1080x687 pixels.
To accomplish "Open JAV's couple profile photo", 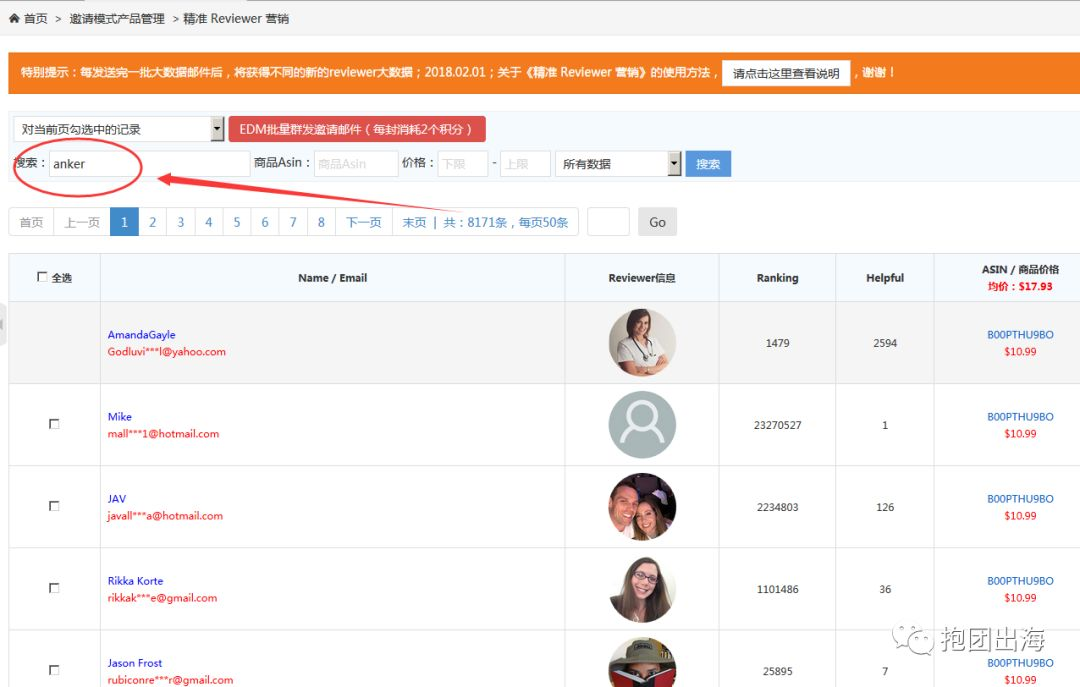I will [x=642, y=506].
